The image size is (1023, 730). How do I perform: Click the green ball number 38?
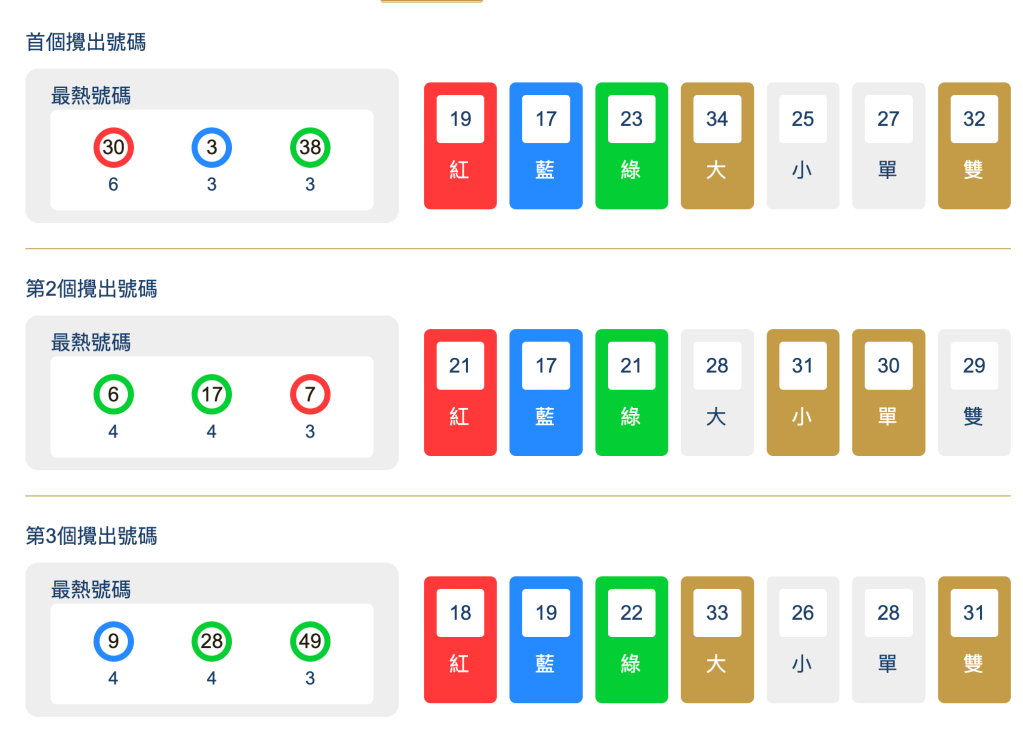click(x=310, y=149)
